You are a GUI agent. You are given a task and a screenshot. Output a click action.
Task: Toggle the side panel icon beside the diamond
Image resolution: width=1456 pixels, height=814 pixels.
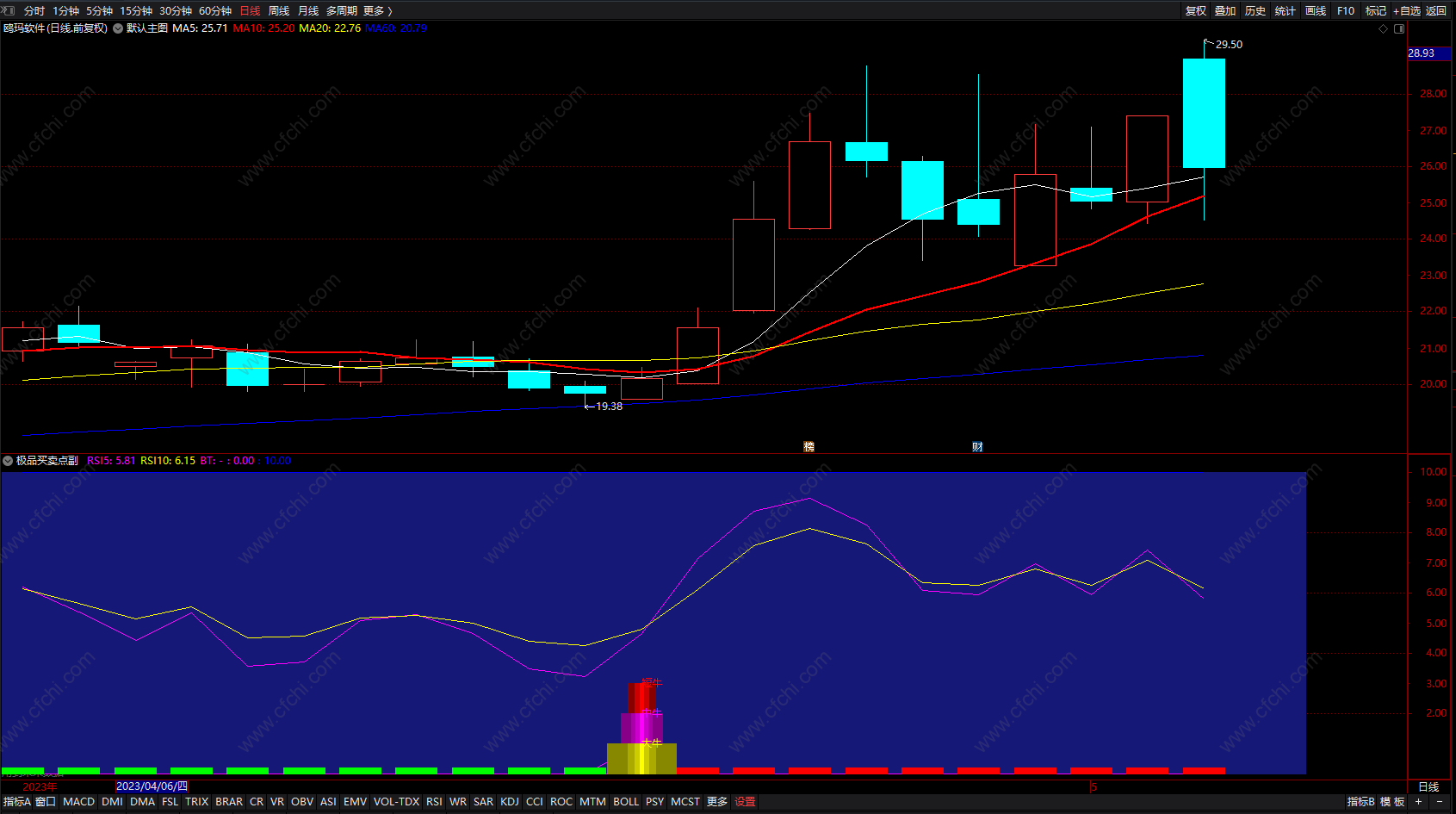click(1399, 28)
